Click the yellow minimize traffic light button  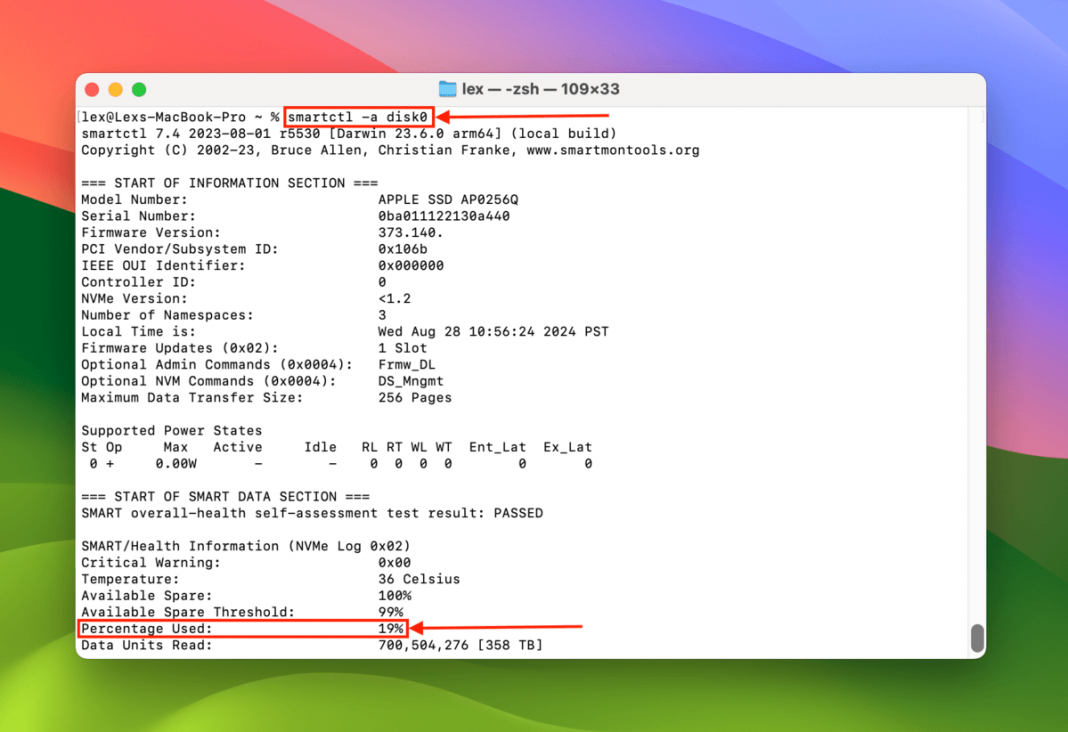pyautogui.click(x=115, y=88)
